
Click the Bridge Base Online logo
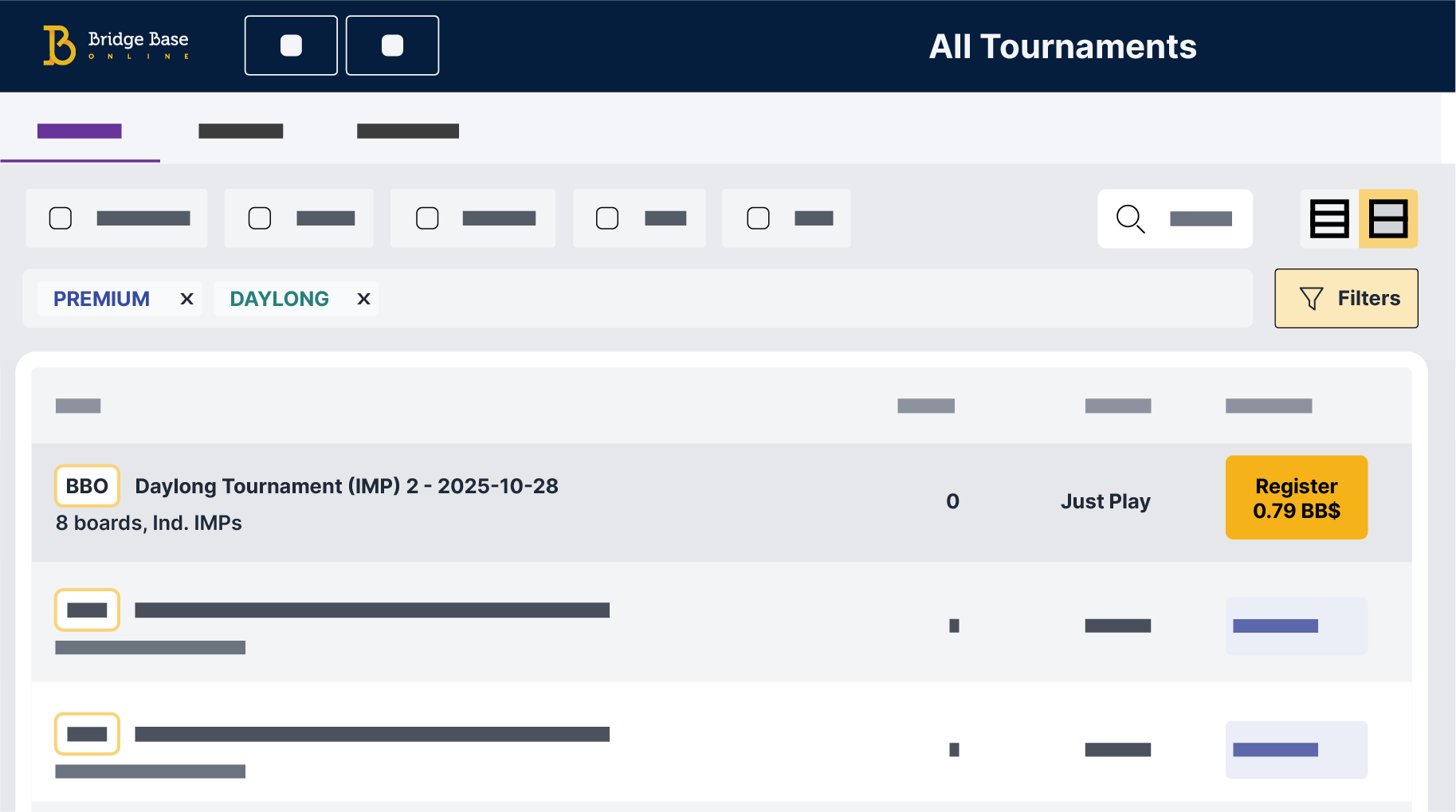(116, 45)
